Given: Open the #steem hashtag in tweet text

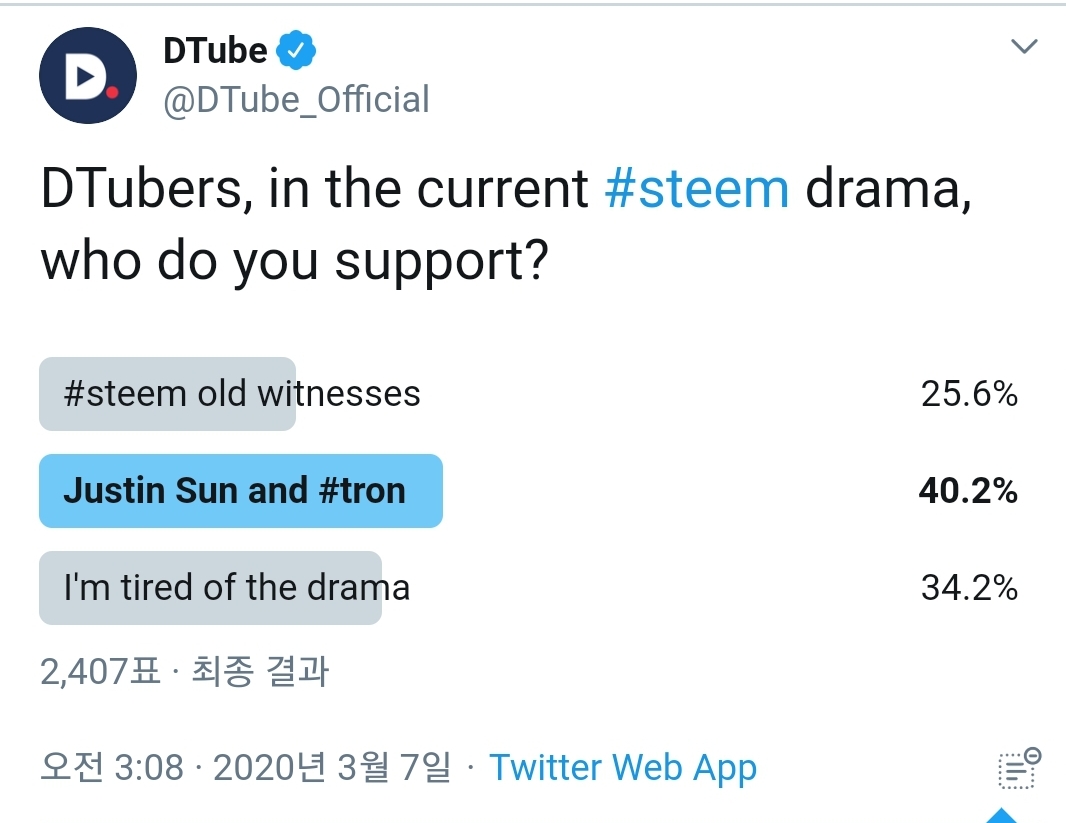Looking at the screenshot, I should pos(697,190).
